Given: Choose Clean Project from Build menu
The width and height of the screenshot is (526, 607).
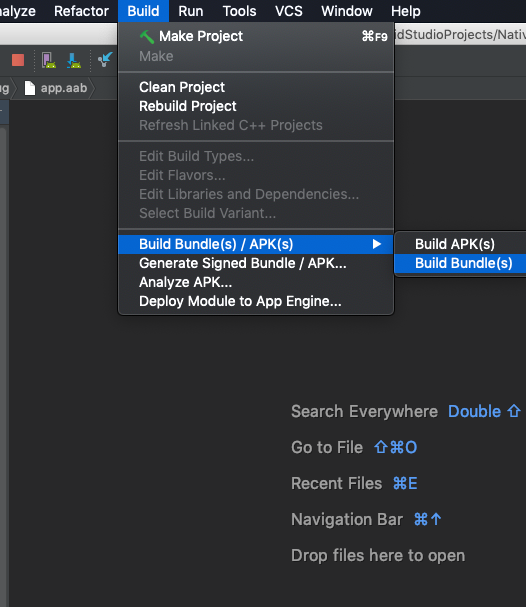Looking at the screenshot, I should click(x=256, y=87).
